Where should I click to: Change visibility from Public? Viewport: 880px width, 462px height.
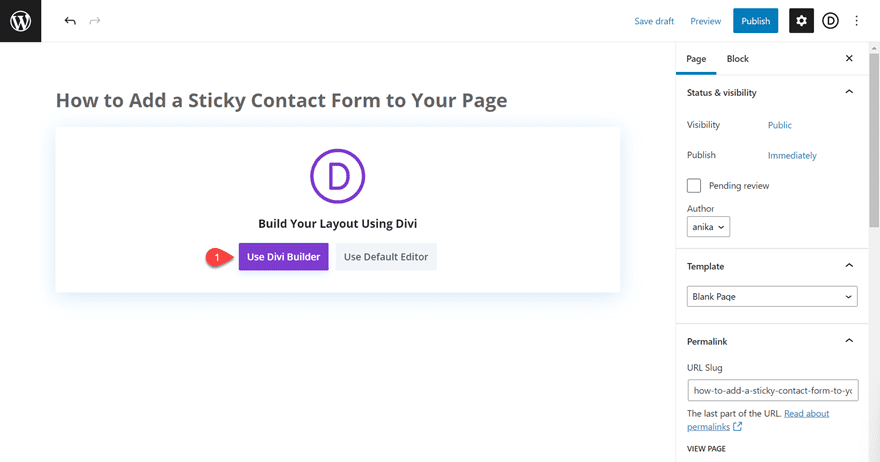point(780,125)
